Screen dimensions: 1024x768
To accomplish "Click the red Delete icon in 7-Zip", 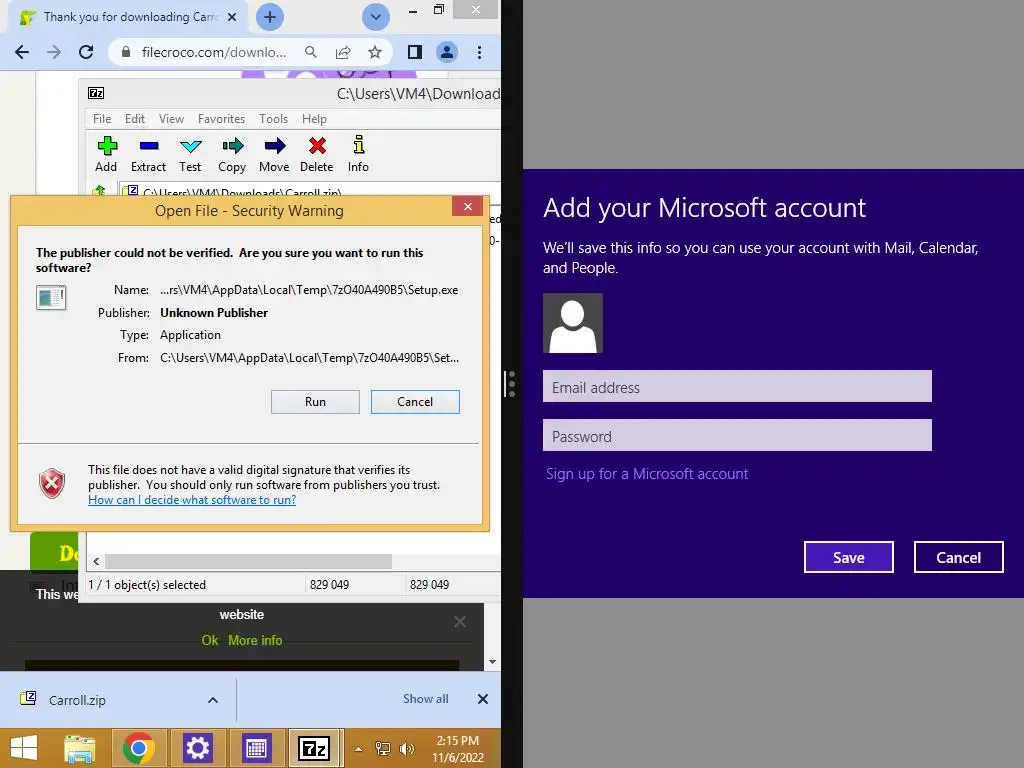I will pyautogui.click(x=317, y=146).
